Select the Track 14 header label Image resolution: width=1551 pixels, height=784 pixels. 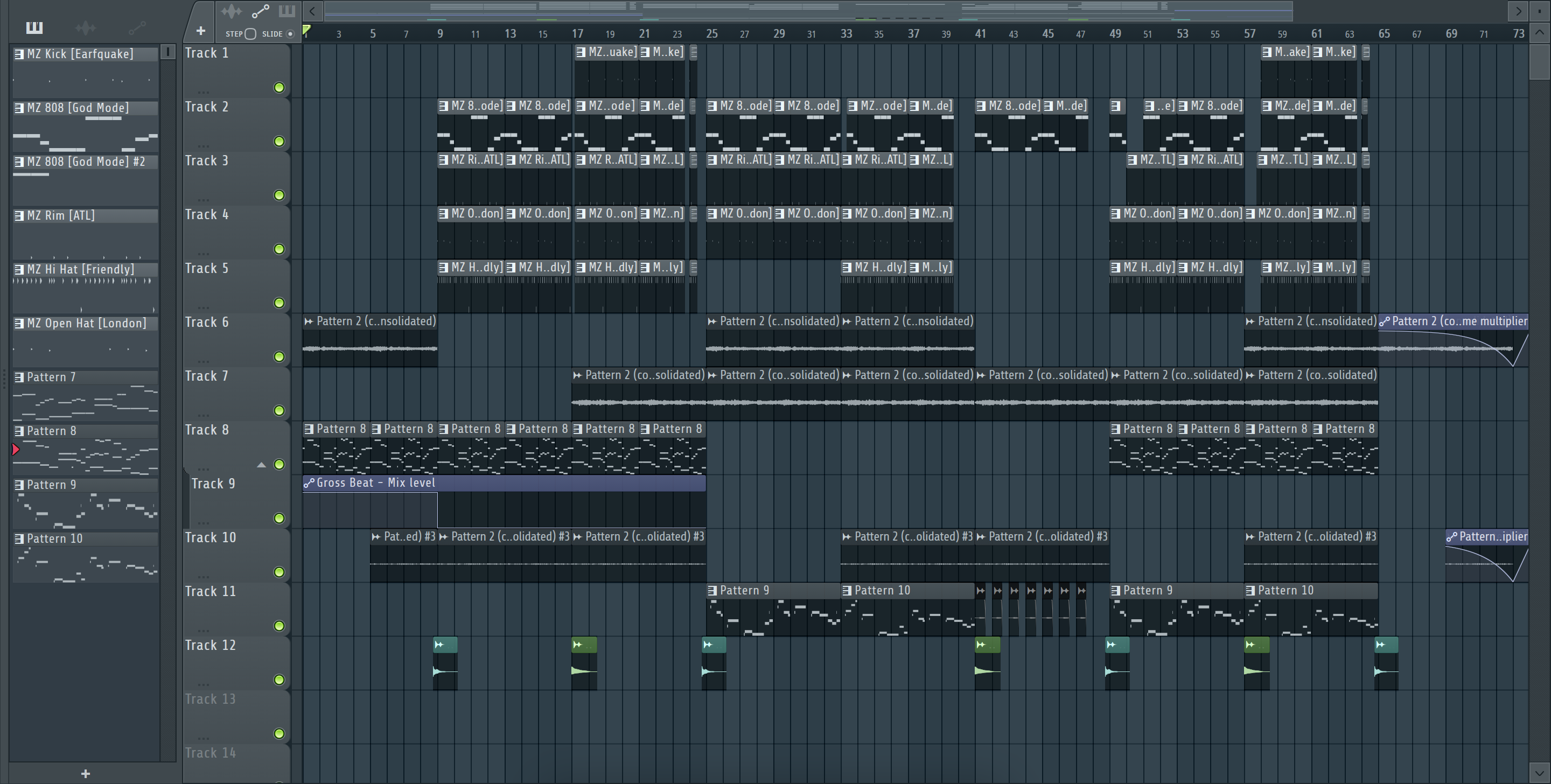[210, 753]
